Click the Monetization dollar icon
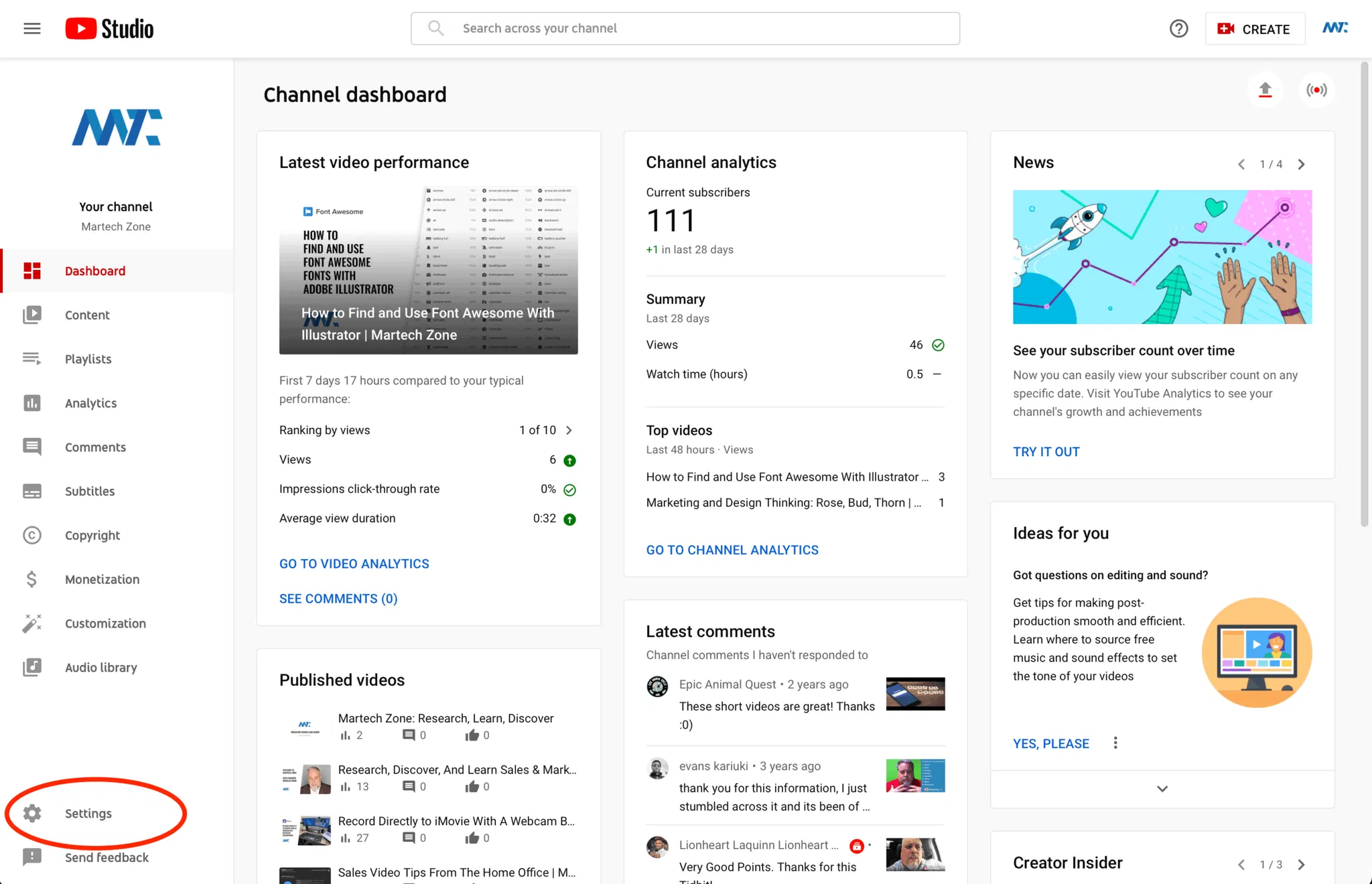 pyautogui.click(x=31, y=579)
